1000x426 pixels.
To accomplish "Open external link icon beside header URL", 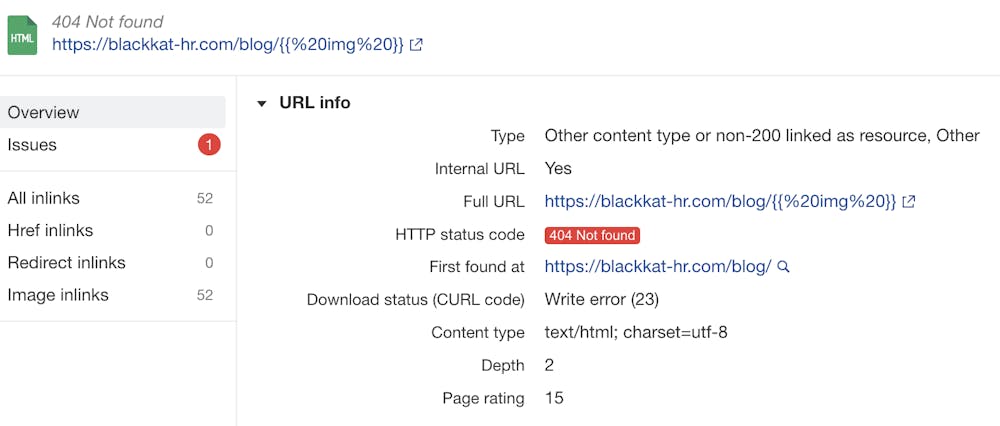I will [417, 45].
